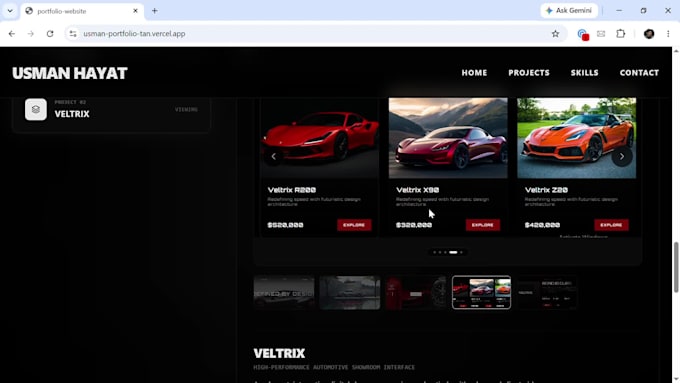Select the active elongated pagination indicator

coord(453,252)
